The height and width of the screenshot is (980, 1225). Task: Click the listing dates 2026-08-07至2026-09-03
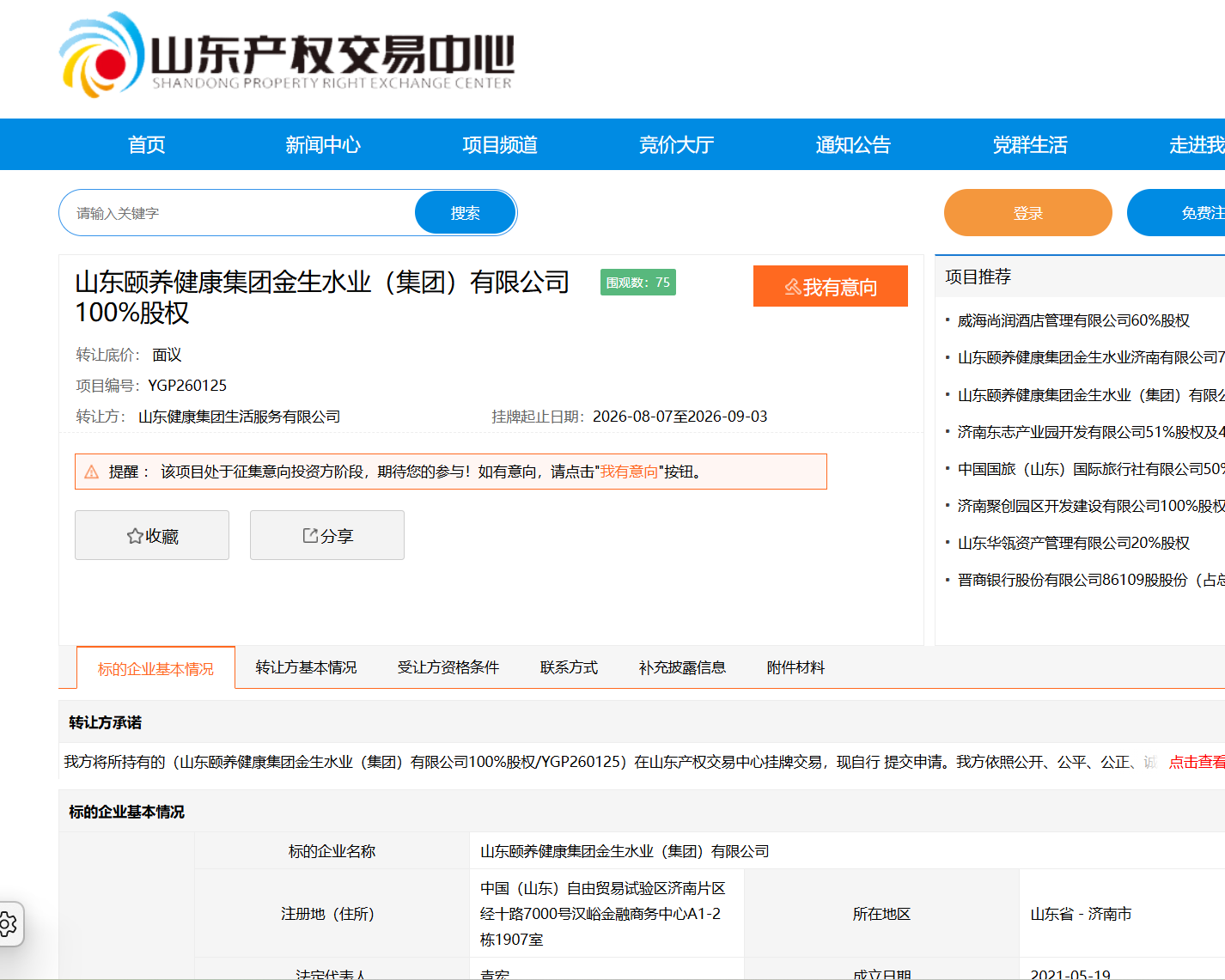click(x=680, y=417)
